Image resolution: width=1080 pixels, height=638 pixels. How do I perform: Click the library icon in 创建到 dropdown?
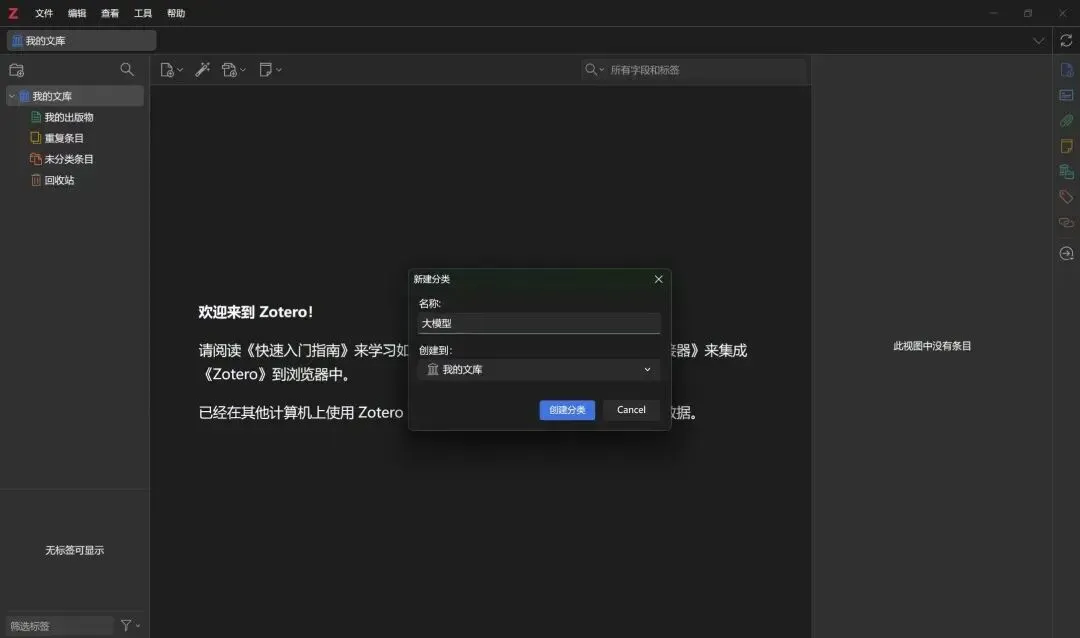pyautogui.click(x=433, y=370)
